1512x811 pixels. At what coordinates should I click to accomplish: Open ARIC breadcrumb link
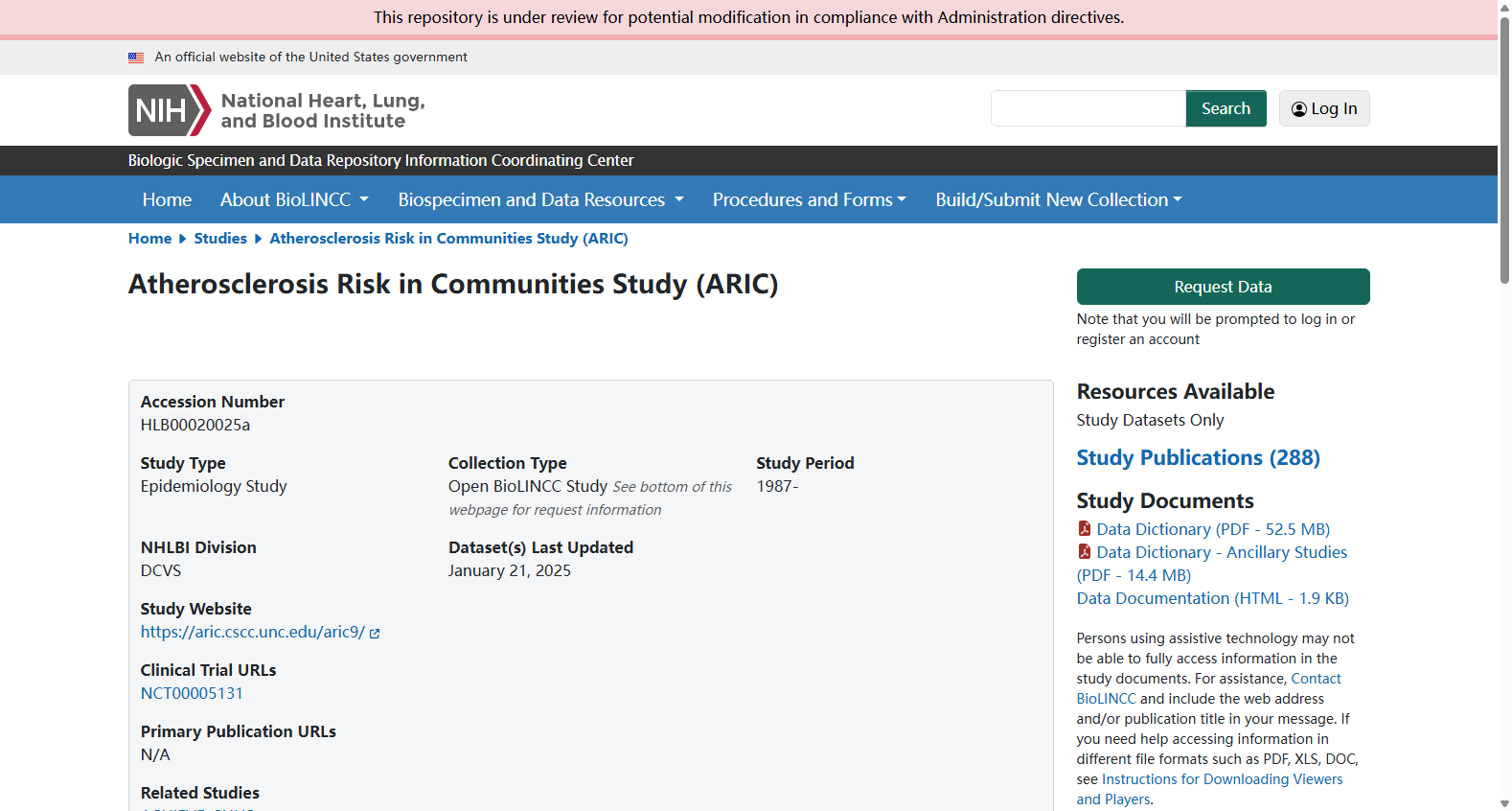click(448, 239)
